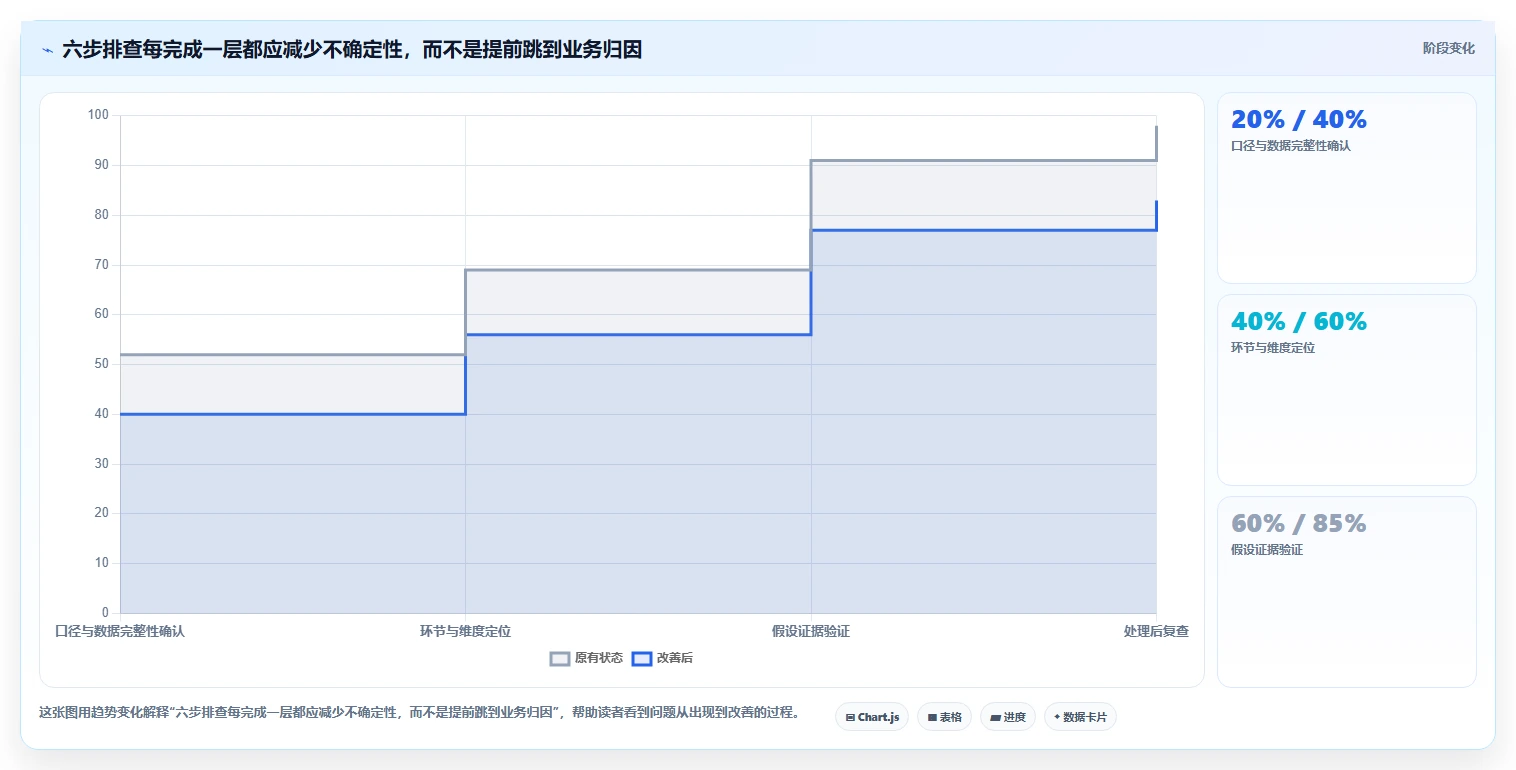Select the 表格 tag
The width and height of the screenshot is (1516, 770).
[944, 717]
